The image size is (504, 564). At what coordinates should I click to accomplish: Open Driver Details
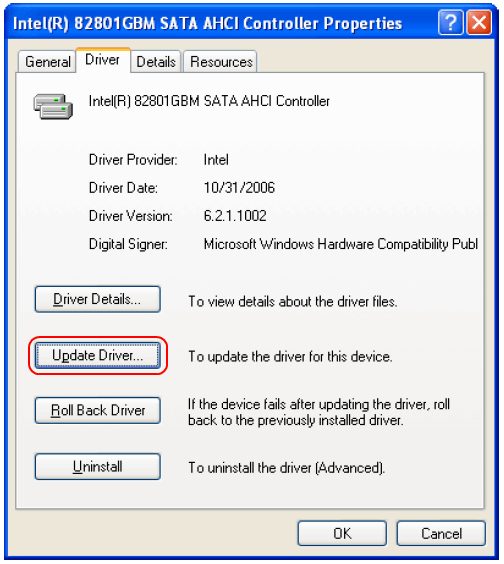(x=97, y=299)
